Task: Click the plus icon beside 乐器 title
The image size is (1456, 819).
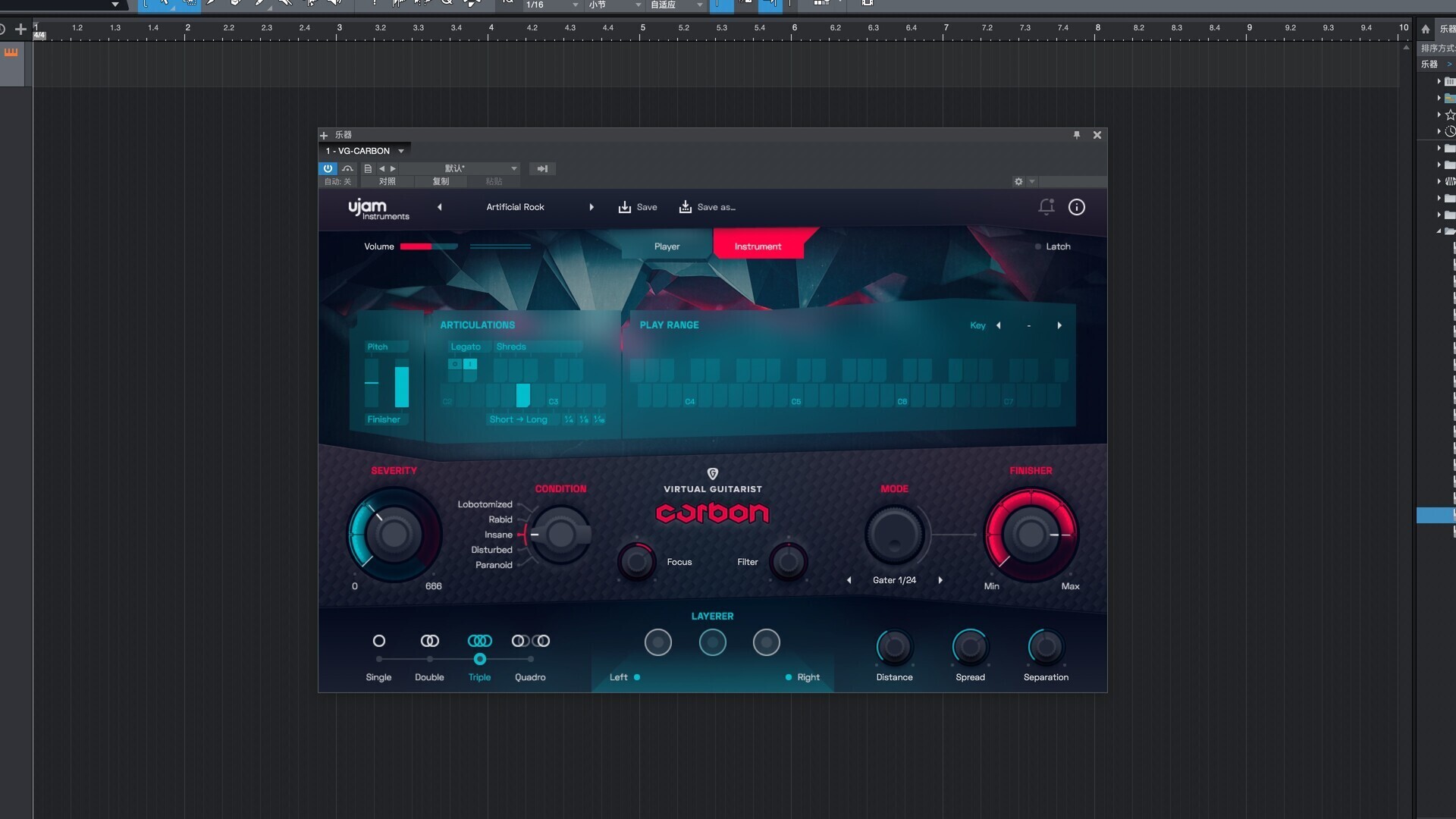Action: coord(324,135)
